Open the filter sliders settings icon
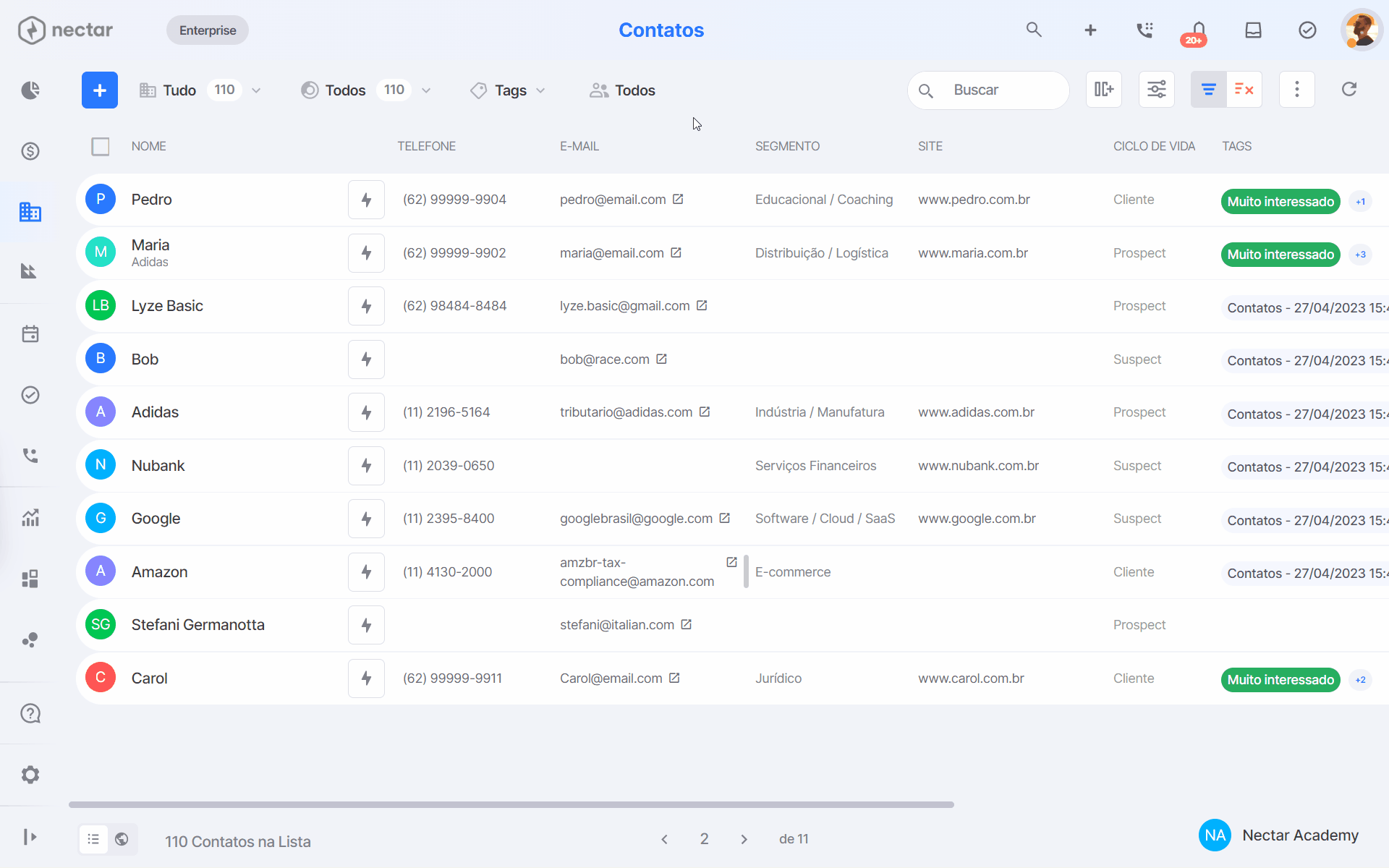 [1157, 90]
